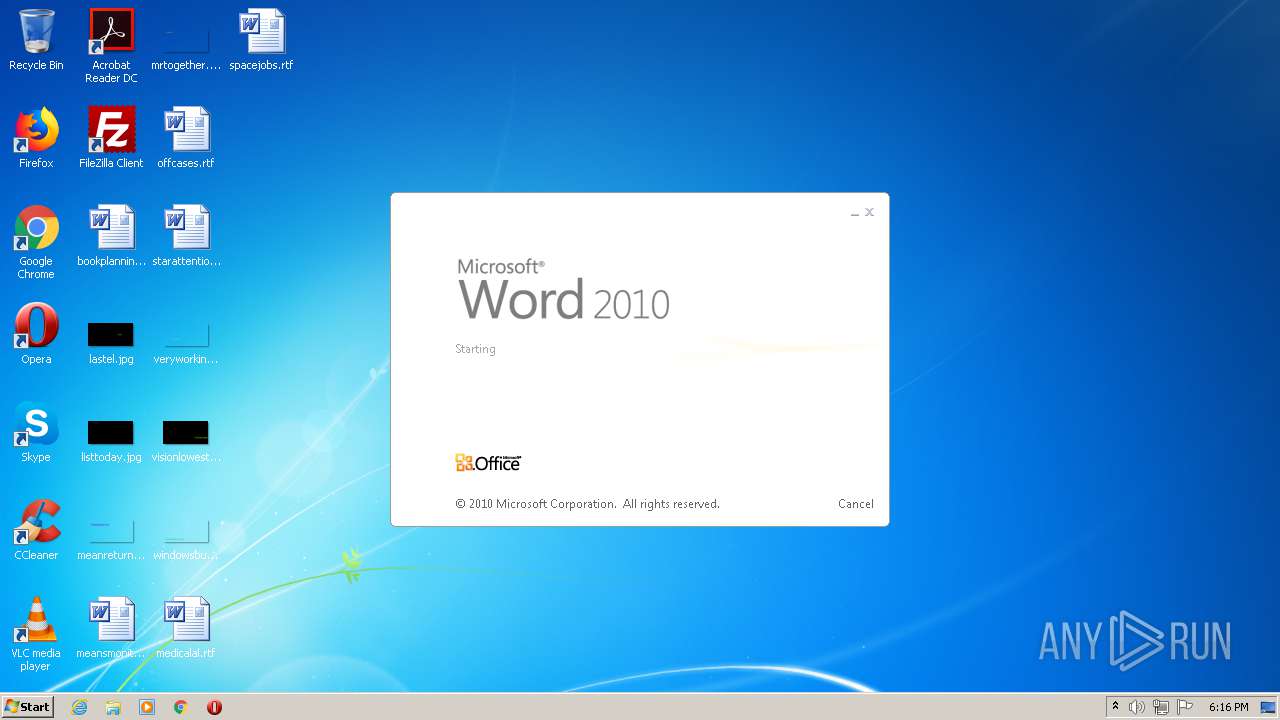Select medicalal.rtf document icon

(186, 629)
